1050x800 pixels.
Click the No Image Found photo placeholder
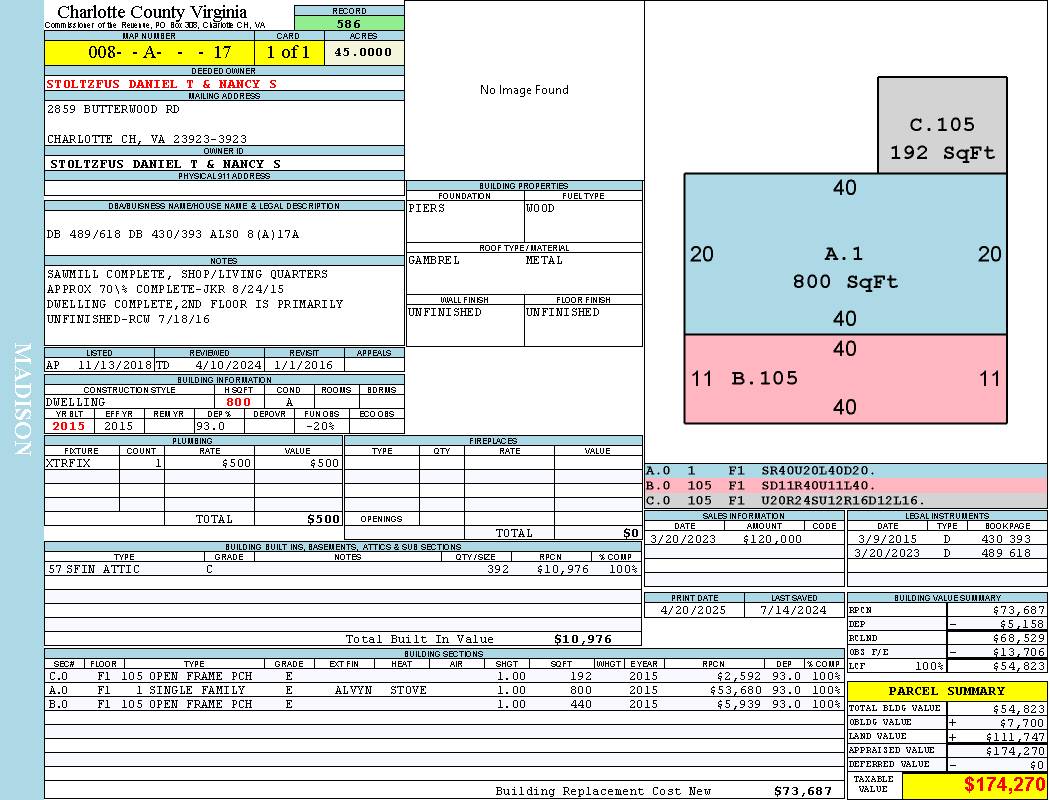524,90
